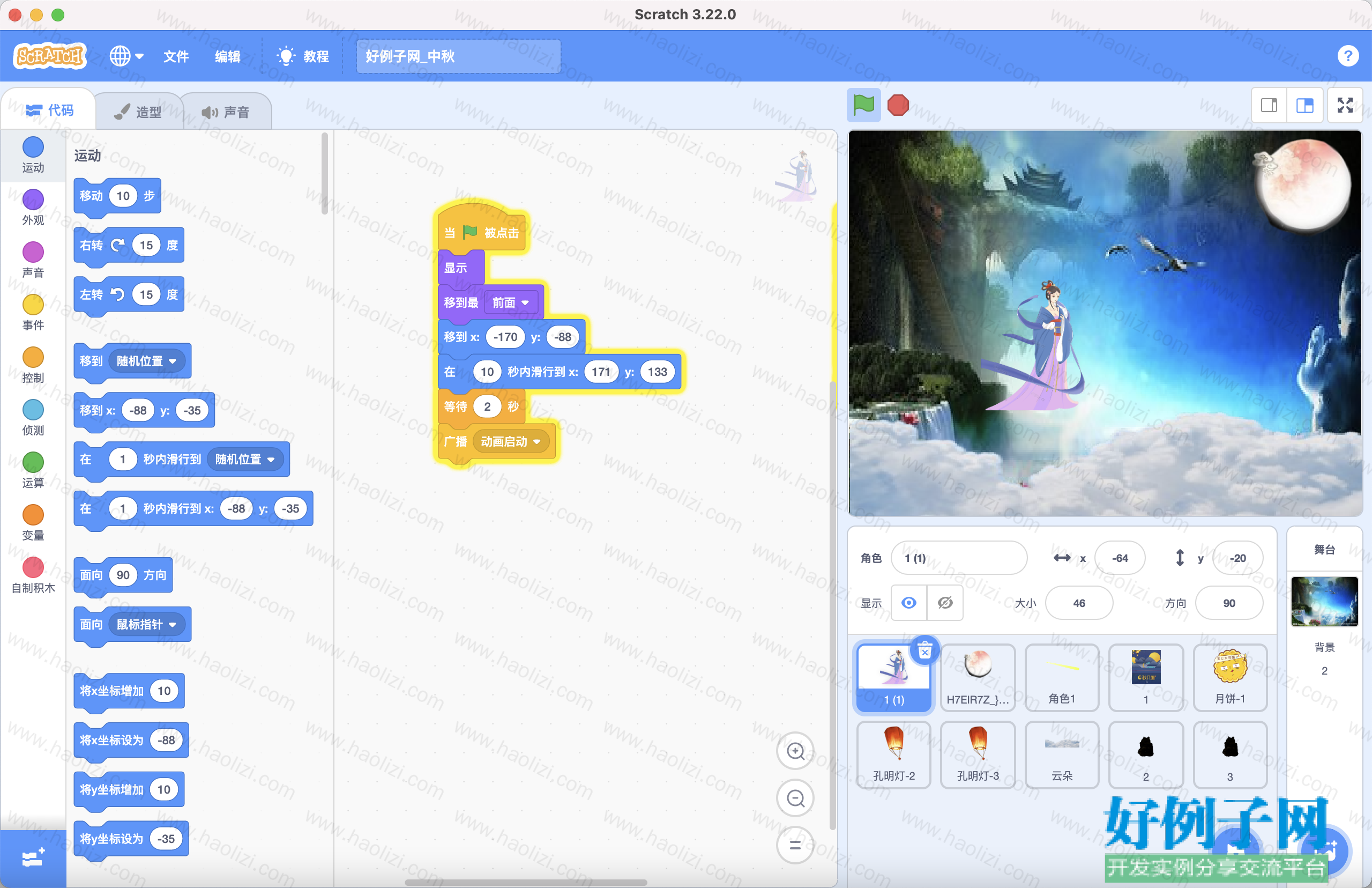Hide sprite with crossed-eye icon
The image size is (1372, 888).
coord(945,603)
